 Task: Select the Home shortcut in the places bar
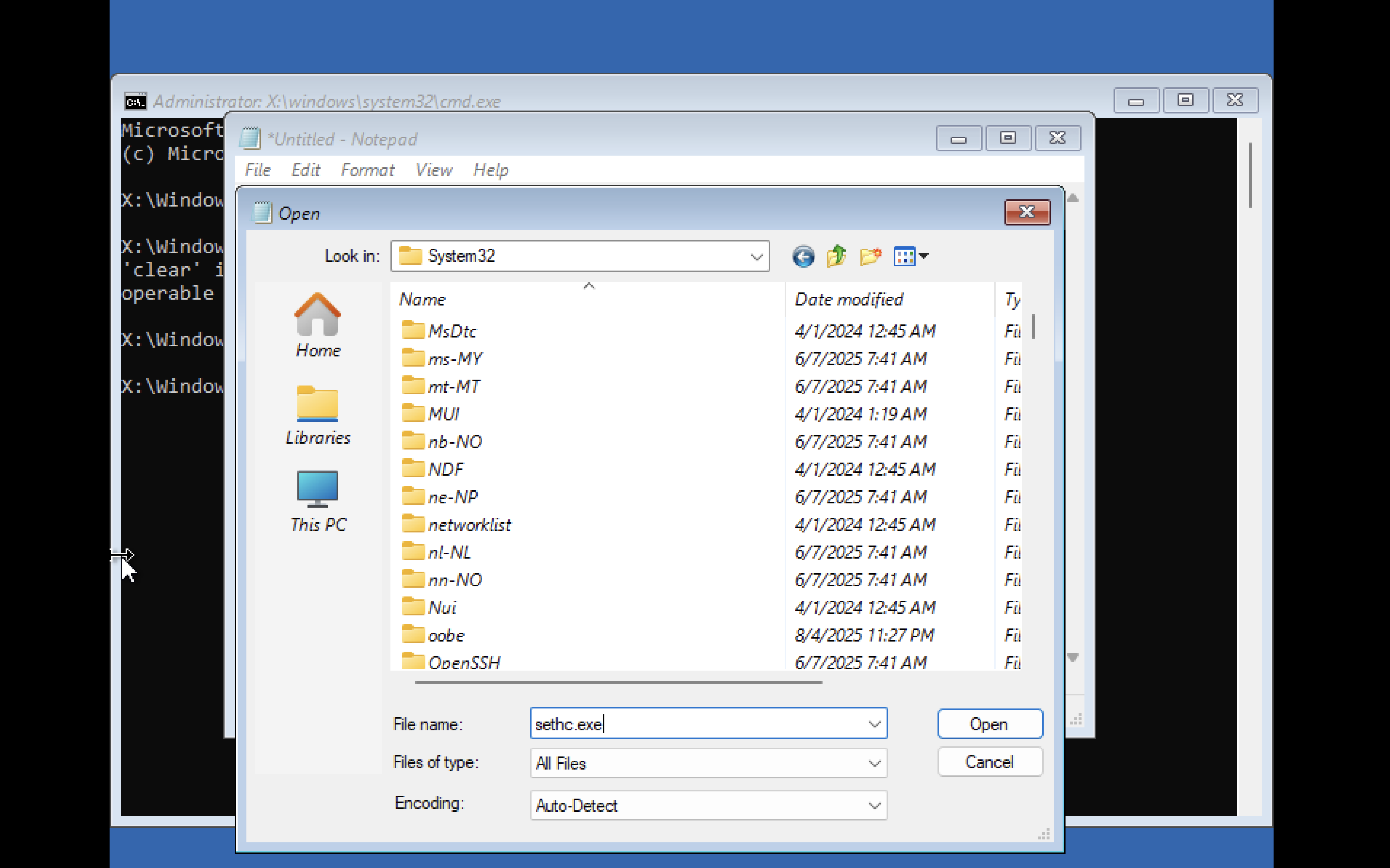point(318,325)
